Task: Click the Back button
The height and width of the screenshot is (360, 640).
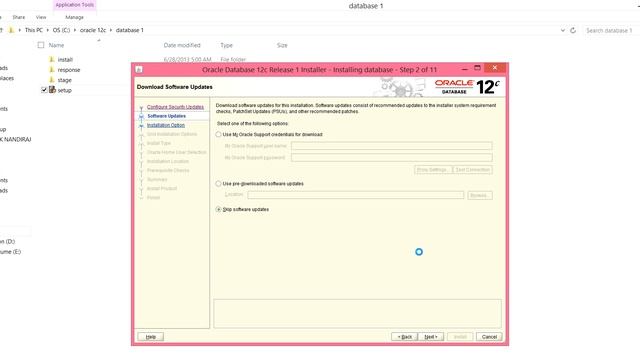Action: point(404,337)
